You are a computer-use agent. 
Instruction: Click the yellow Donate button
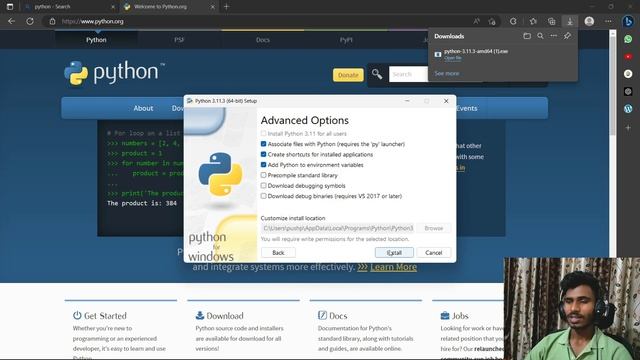click(348, 75)
